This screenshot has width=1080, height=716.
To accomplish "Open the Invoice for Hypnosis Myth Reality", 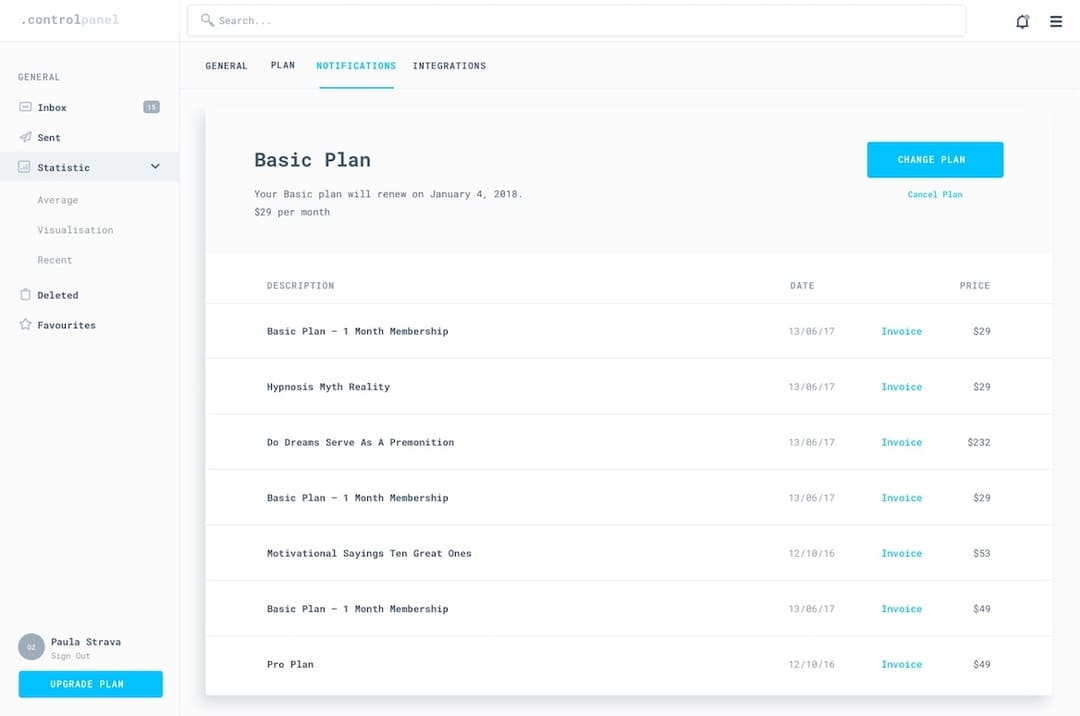I will pyautogui.click(x=901, y=386).
